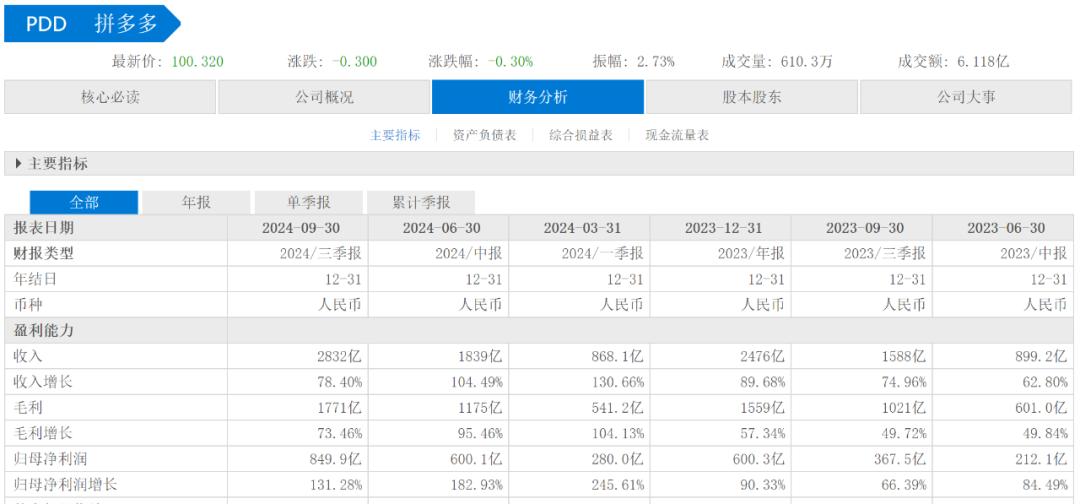Open the 核心必读 tab
The image size is (1080, 504).
tap(110, 97)
